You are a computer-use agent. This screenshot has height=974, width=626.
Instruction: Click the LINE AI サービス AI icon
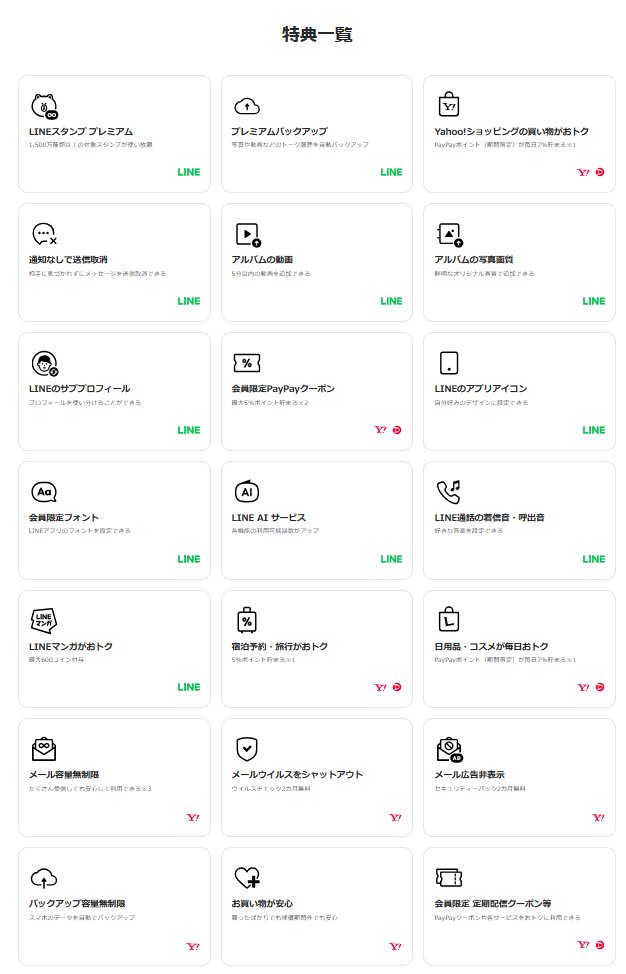click(247, 491)
